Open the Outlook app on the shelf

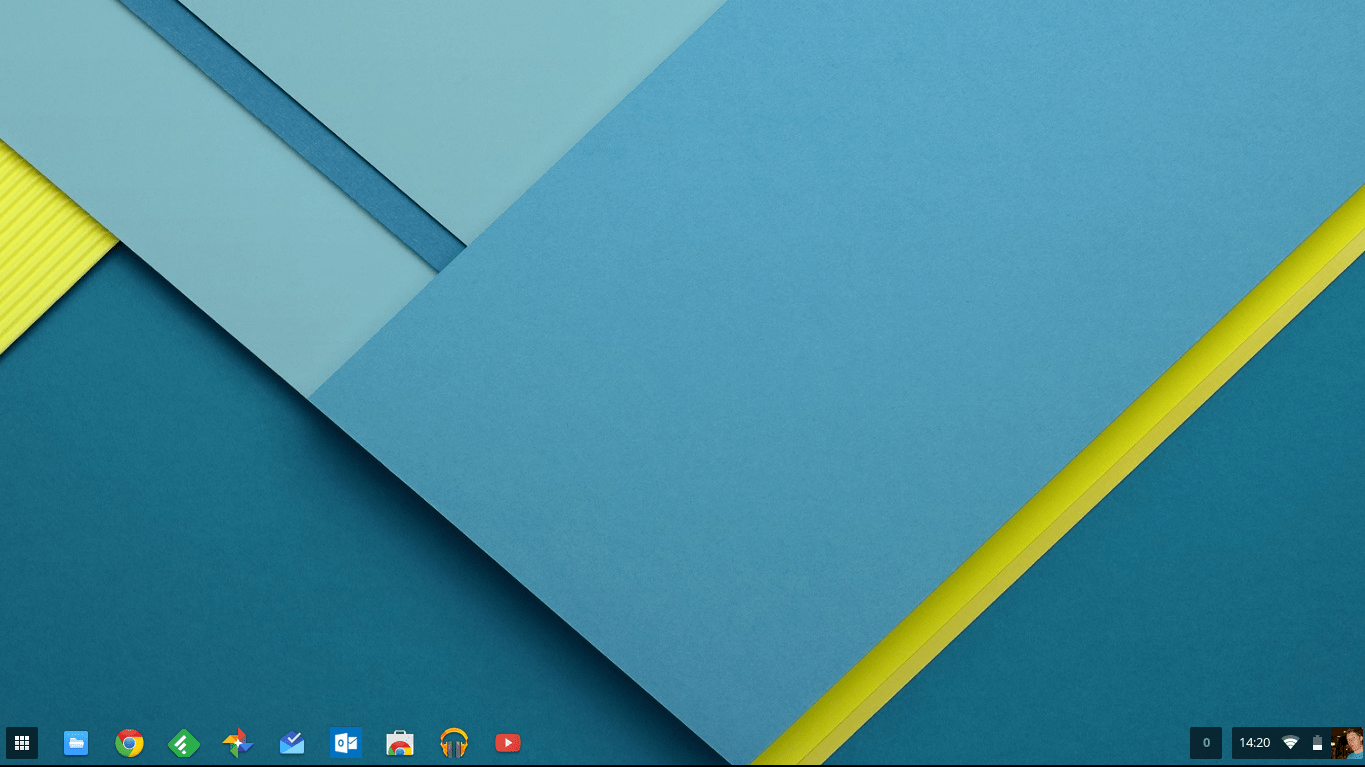click(x=346, y=743)
